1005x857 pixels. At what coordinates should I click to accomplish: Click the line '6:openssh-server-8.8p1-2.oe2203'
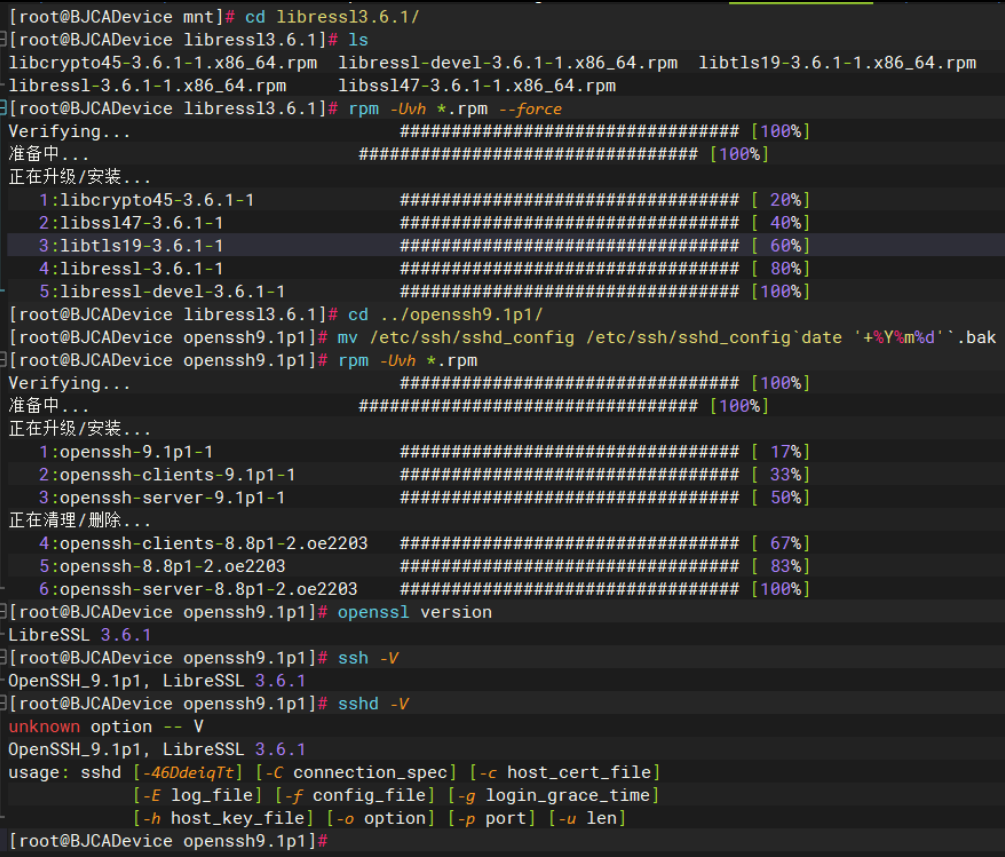(198, 589)
